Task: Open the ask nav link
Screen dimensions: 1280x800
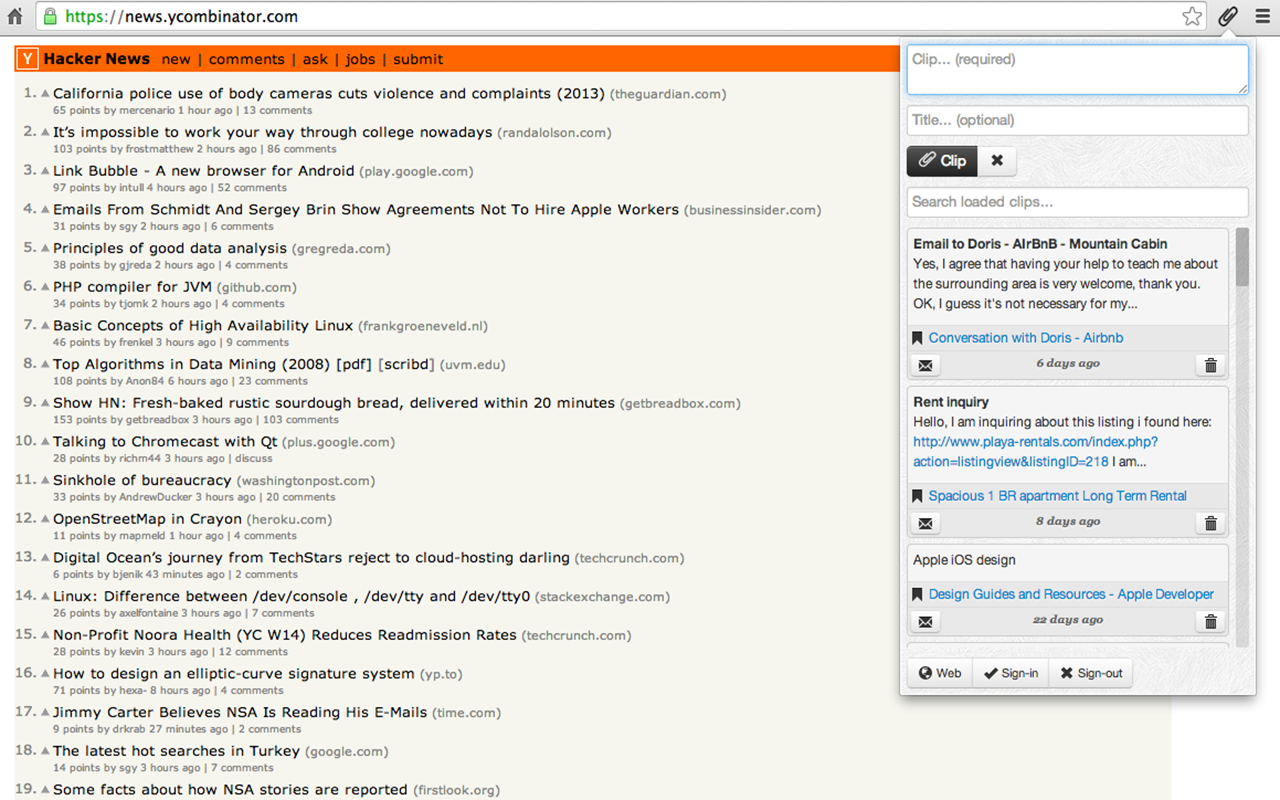Action: click(315, 59)
